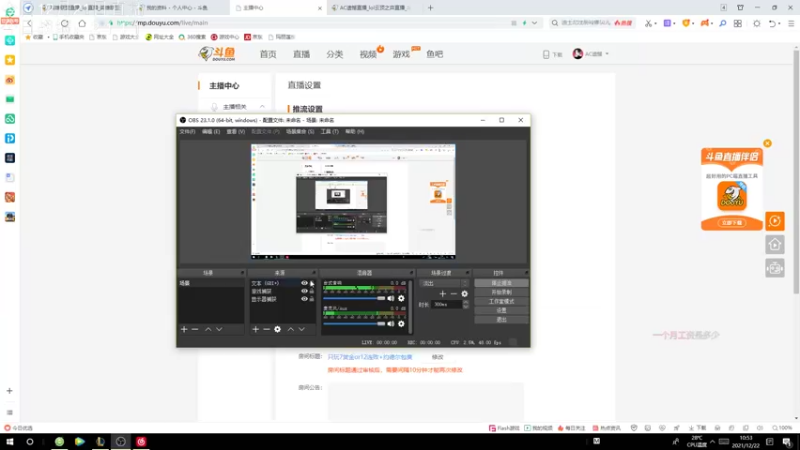Click the browser address bar URL
Screen dimensions: 800x450
pos(162,23)
